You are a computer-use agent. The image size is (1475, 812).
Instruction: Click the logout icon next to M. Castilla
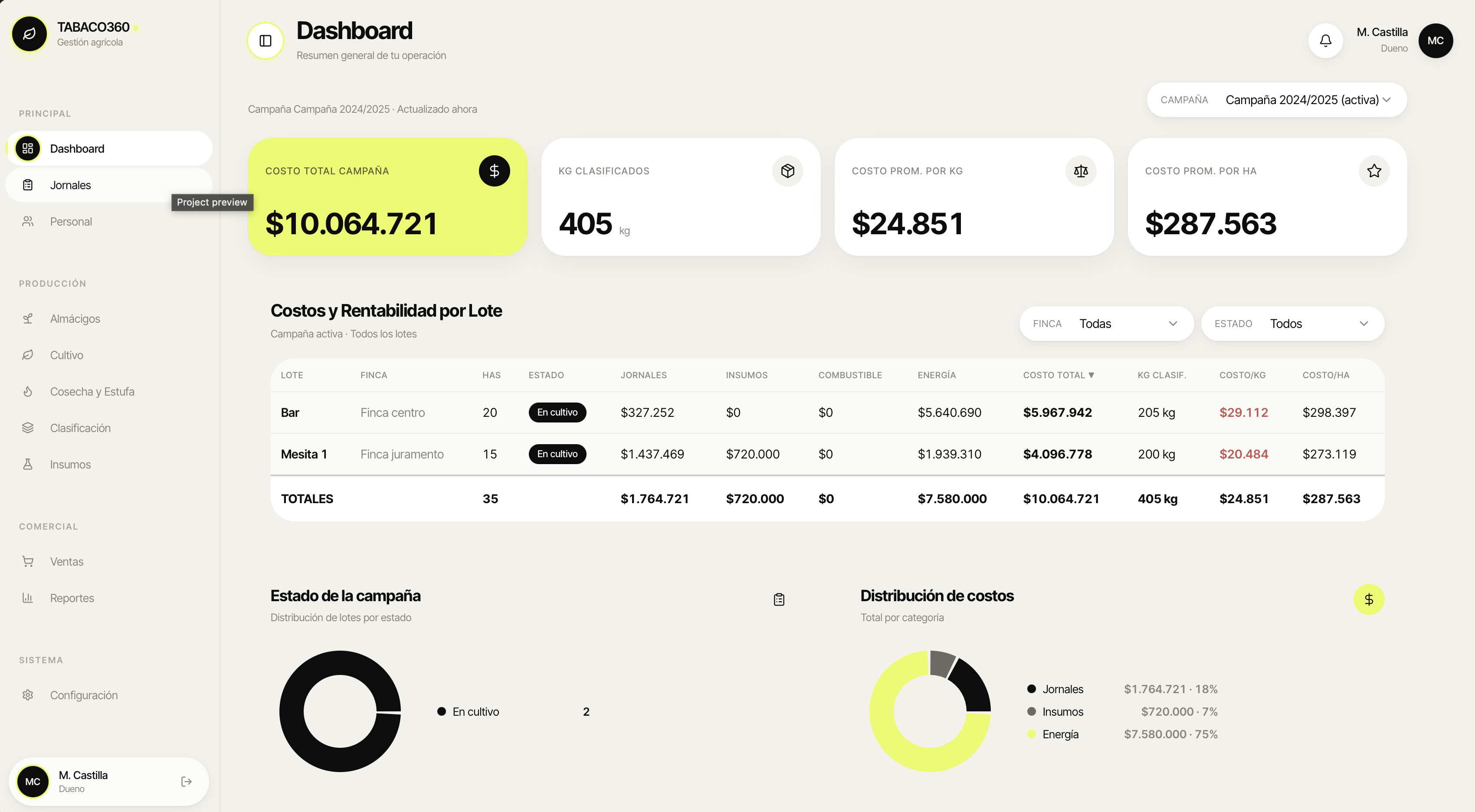point(186,782)
